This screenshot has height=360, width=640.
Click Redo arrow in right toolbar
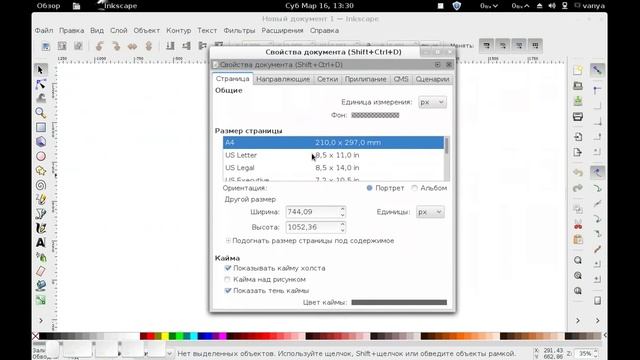click(x=578, y=188)
